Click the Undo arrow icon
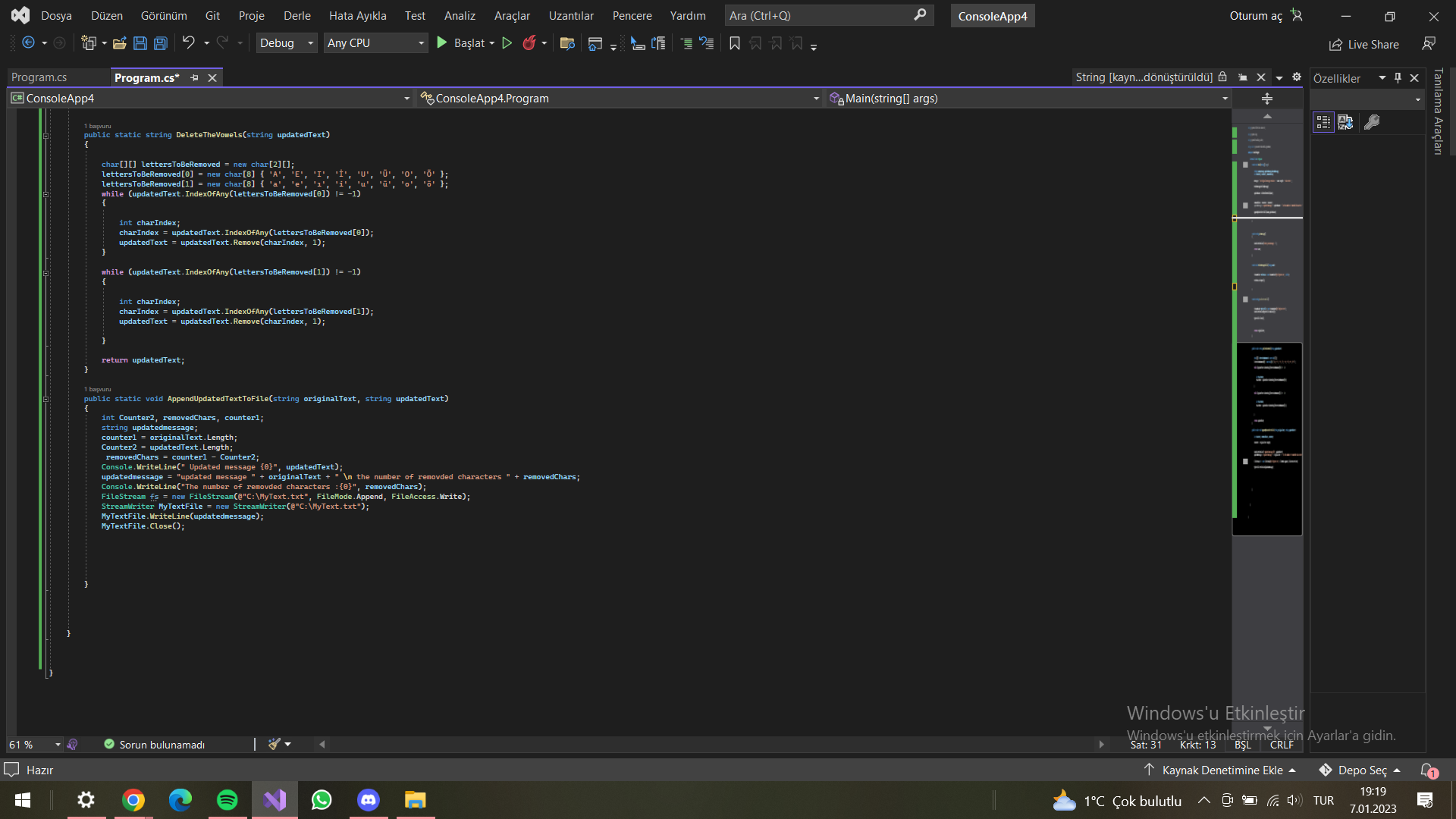This screenshot has width=1456, height=819. (x=188, y=43)
